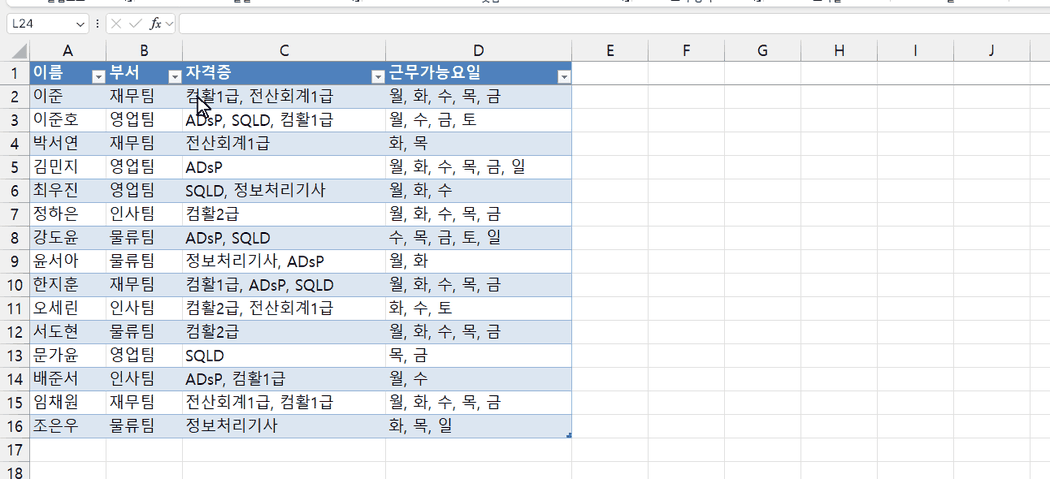
Task: Open the 부서 column filter dropdown
Action: coord(175,77)
